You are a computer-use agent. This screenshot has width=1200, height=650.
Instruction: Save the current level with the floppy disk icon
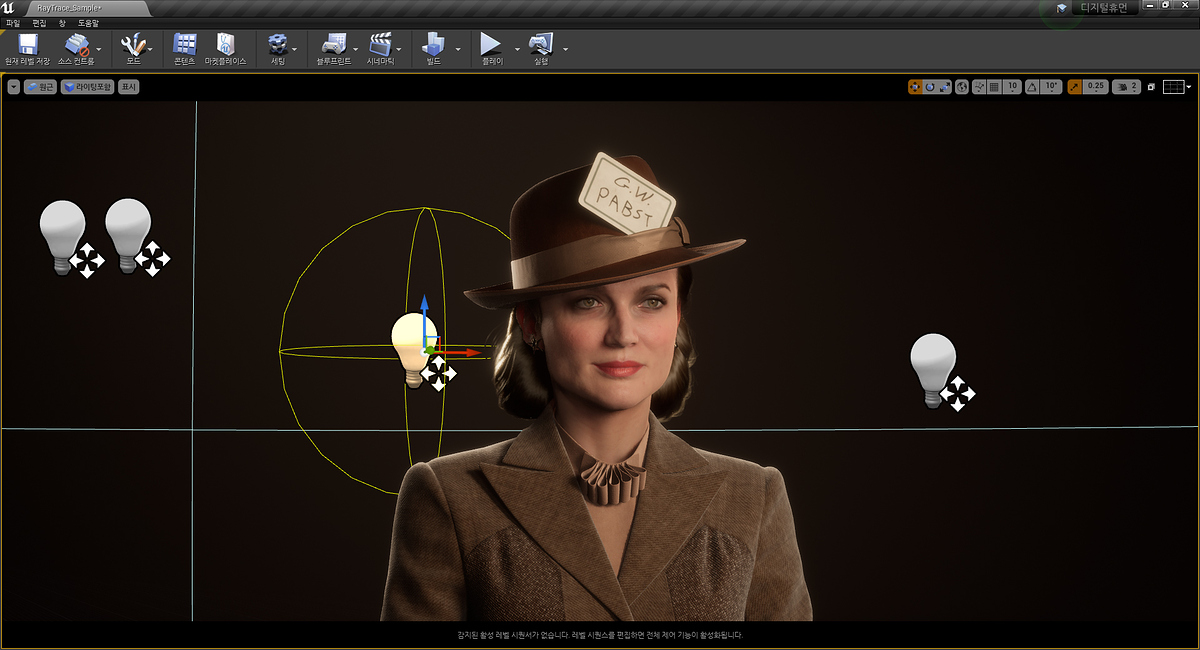(26, 44)
